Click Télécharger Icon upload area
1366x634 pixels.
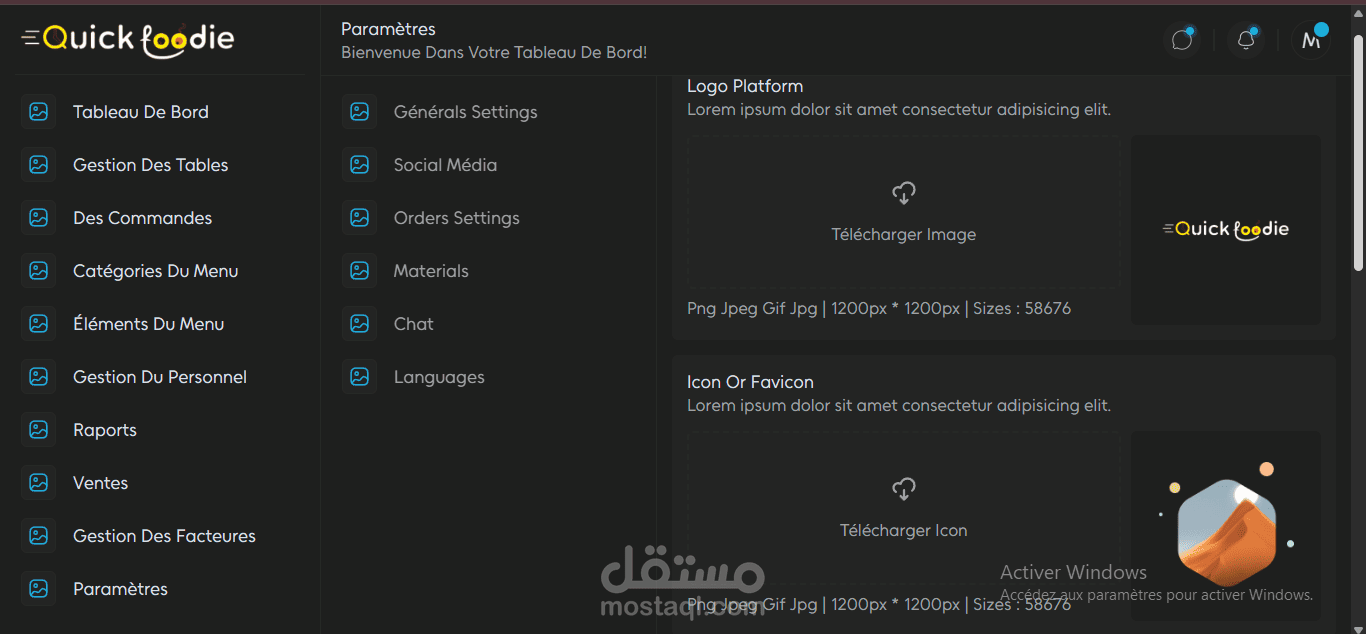pos(903,508)
